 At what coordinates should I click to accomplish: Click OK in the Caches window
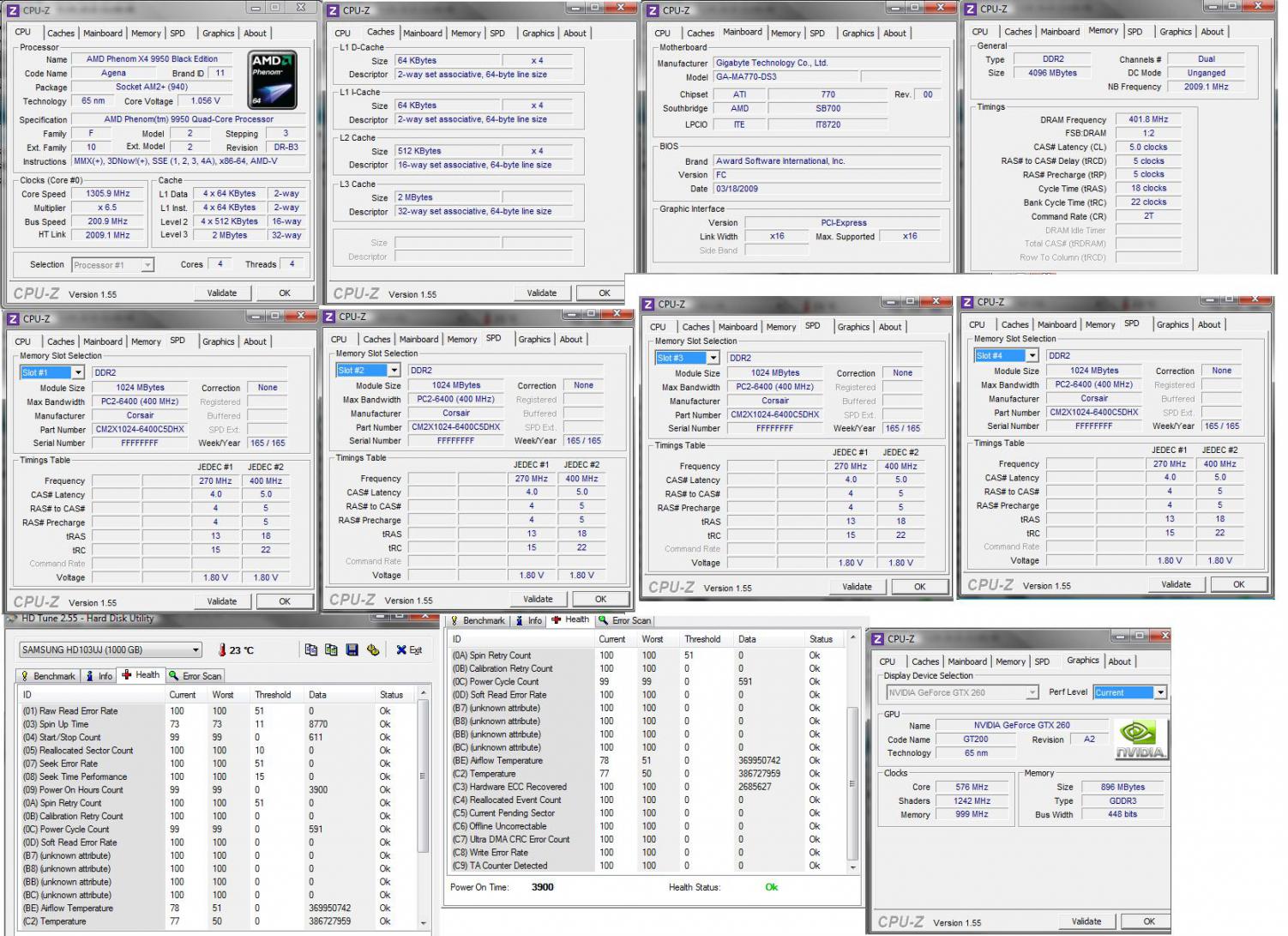coord(605,293)
